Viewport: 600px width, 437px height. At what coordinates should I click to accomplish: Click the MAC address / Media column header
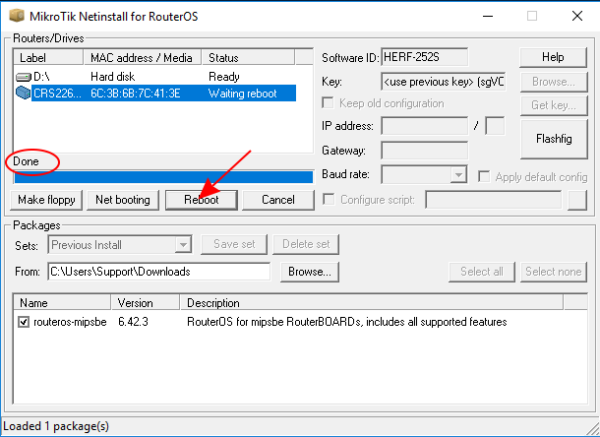[x=142, y=58]
